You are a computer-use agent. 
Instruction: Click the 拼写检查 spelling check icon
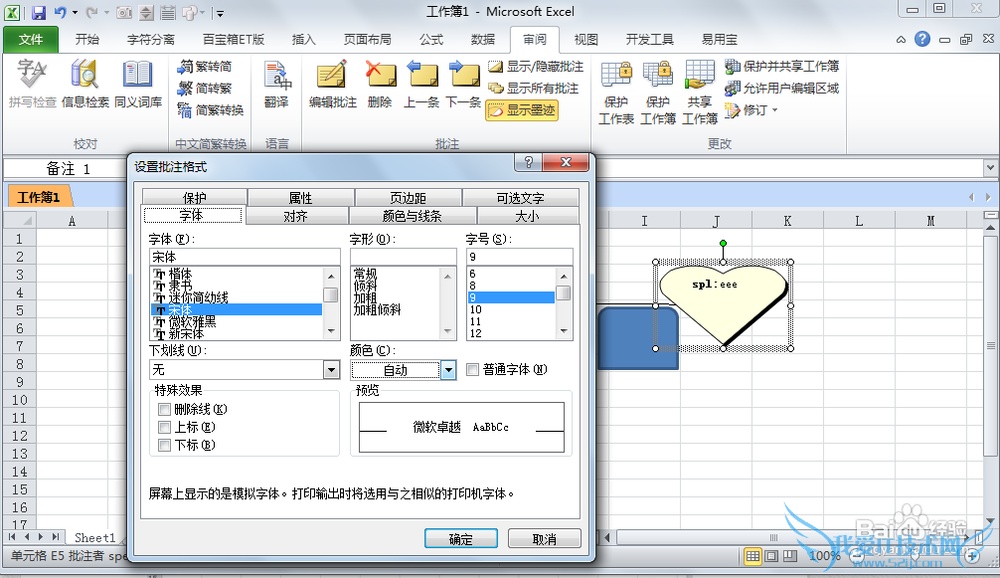coord(32,84)
